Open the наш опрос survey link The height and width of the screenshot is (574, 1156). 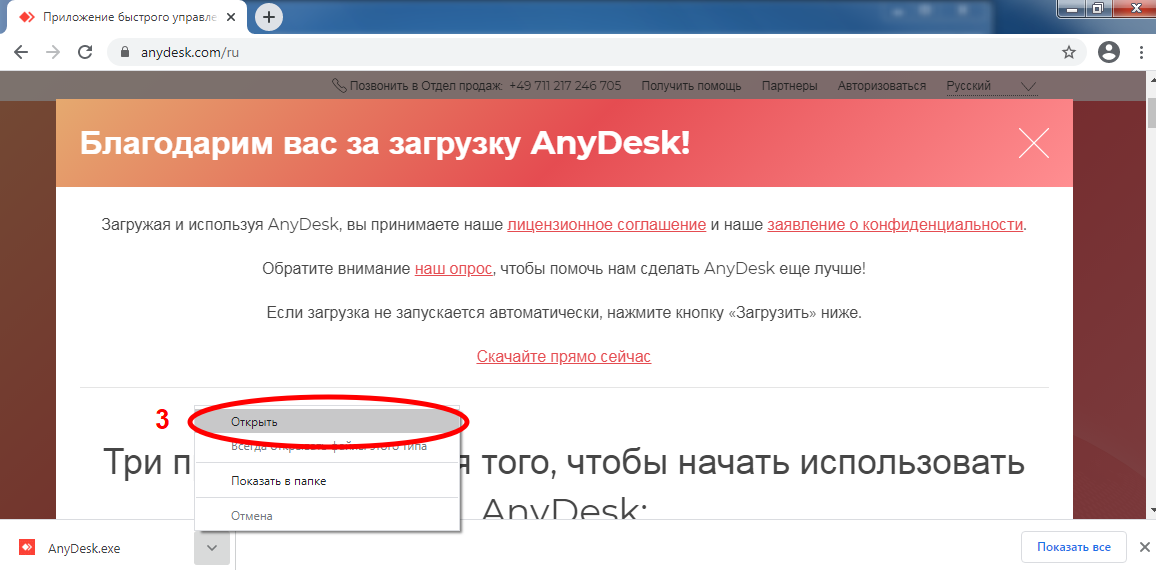pos(453,268)
